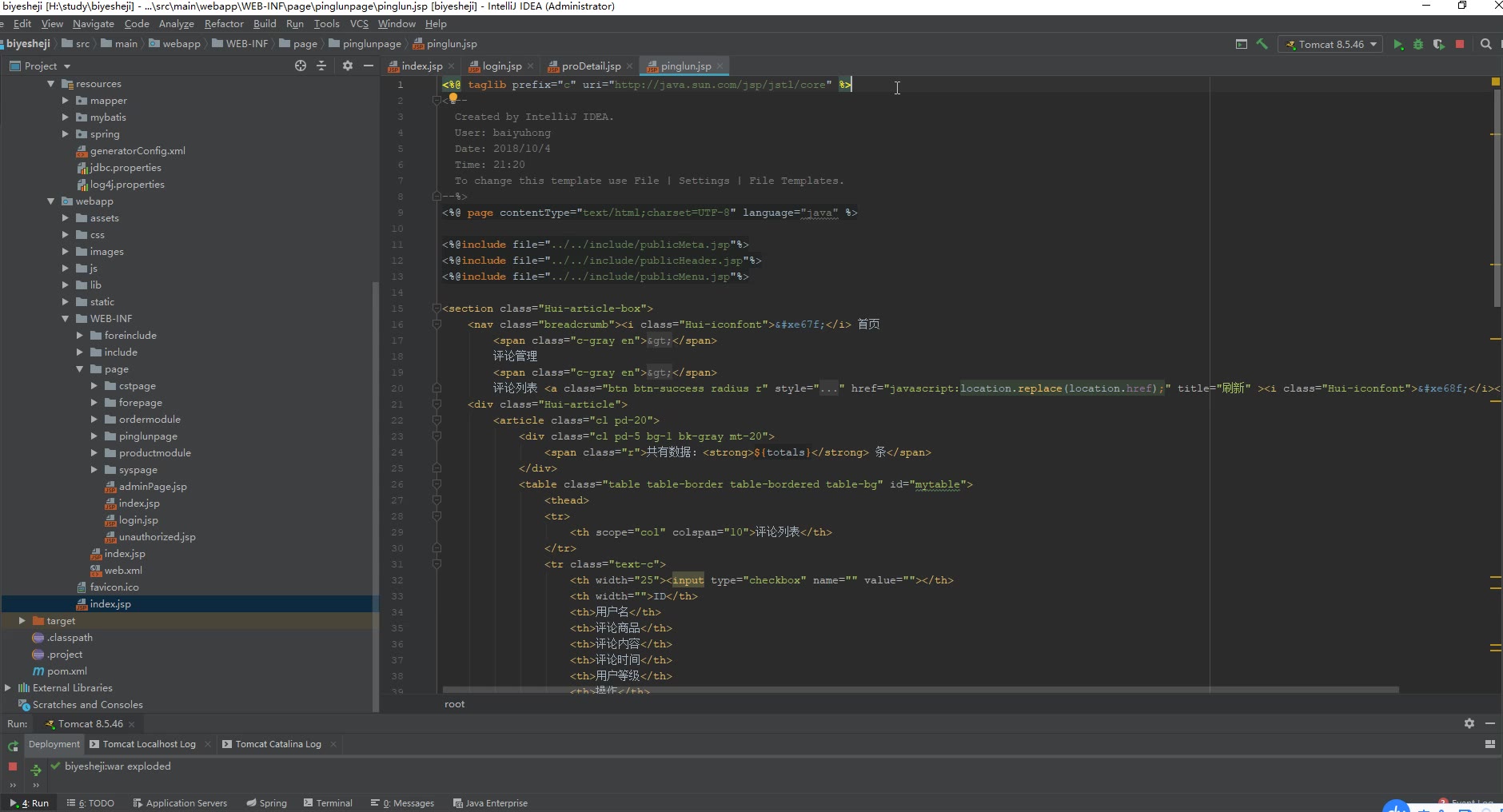Collapse the WEB-INF folder node
Image resolution: width=1503 pixels, height=812 pixels.
[66, 319]
